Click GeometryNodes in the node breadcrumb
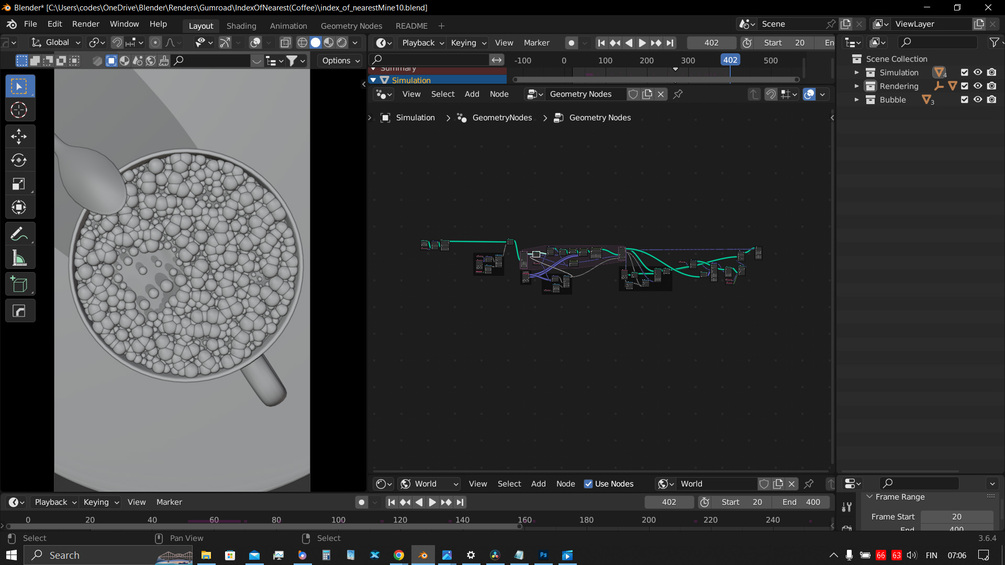Viewport: 1005px width, 565px height. tap(501, 118)
